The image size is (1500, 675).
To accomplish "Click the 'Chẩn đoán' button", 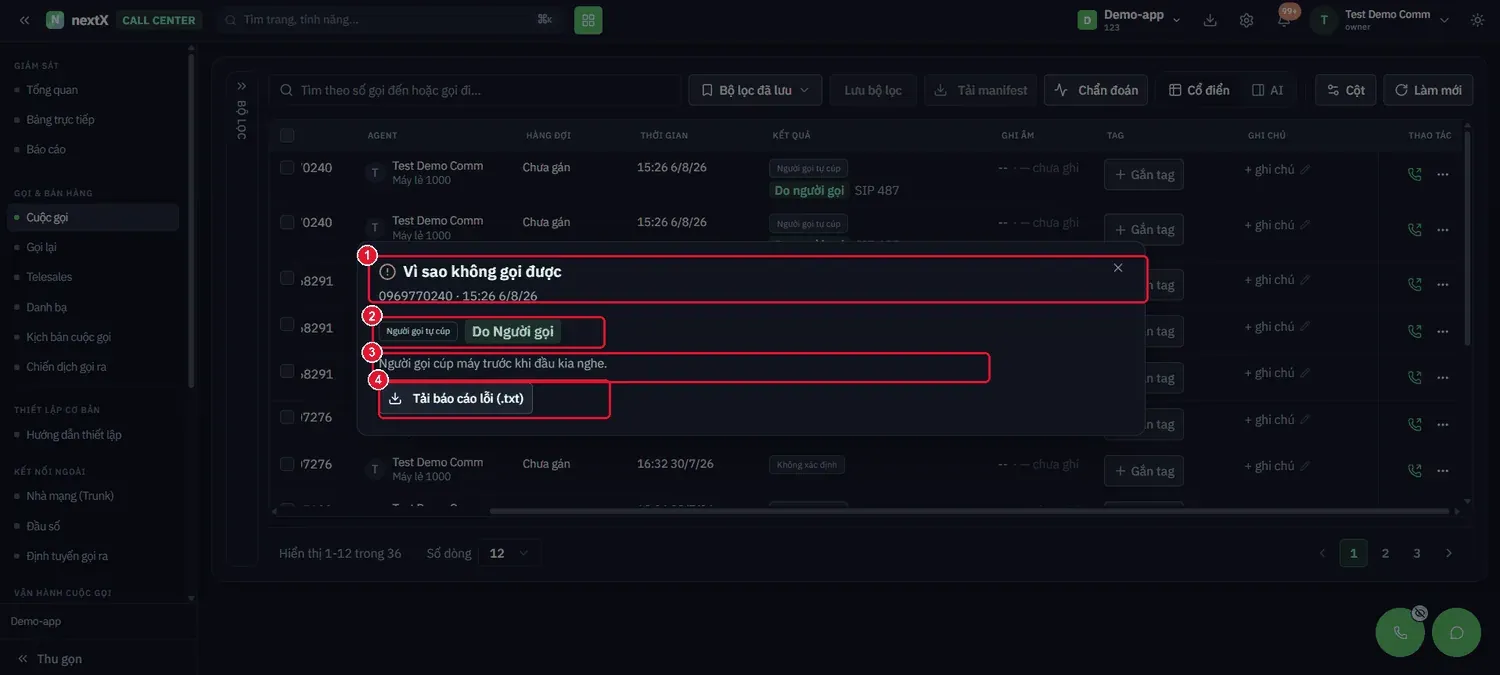I will pos(1097,90).
